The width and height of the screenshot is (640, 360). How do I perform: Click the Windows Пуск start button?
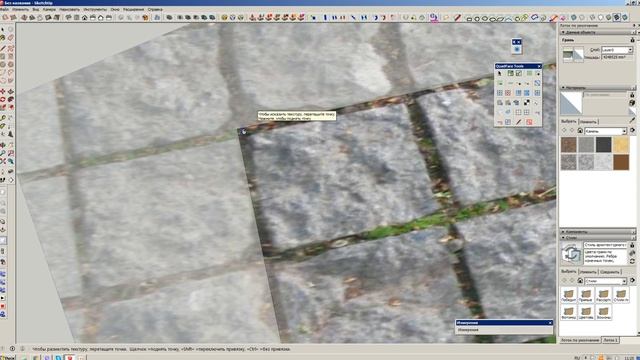7,358
